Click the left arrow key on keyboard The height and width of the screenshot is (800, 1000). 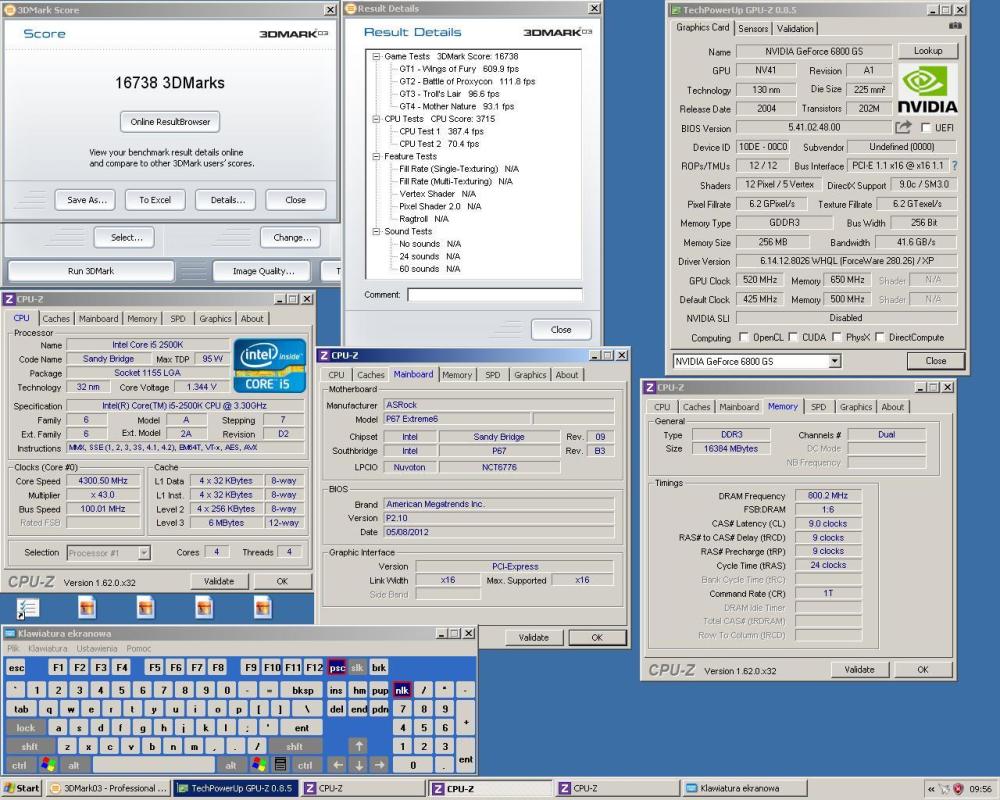[337, 764]
